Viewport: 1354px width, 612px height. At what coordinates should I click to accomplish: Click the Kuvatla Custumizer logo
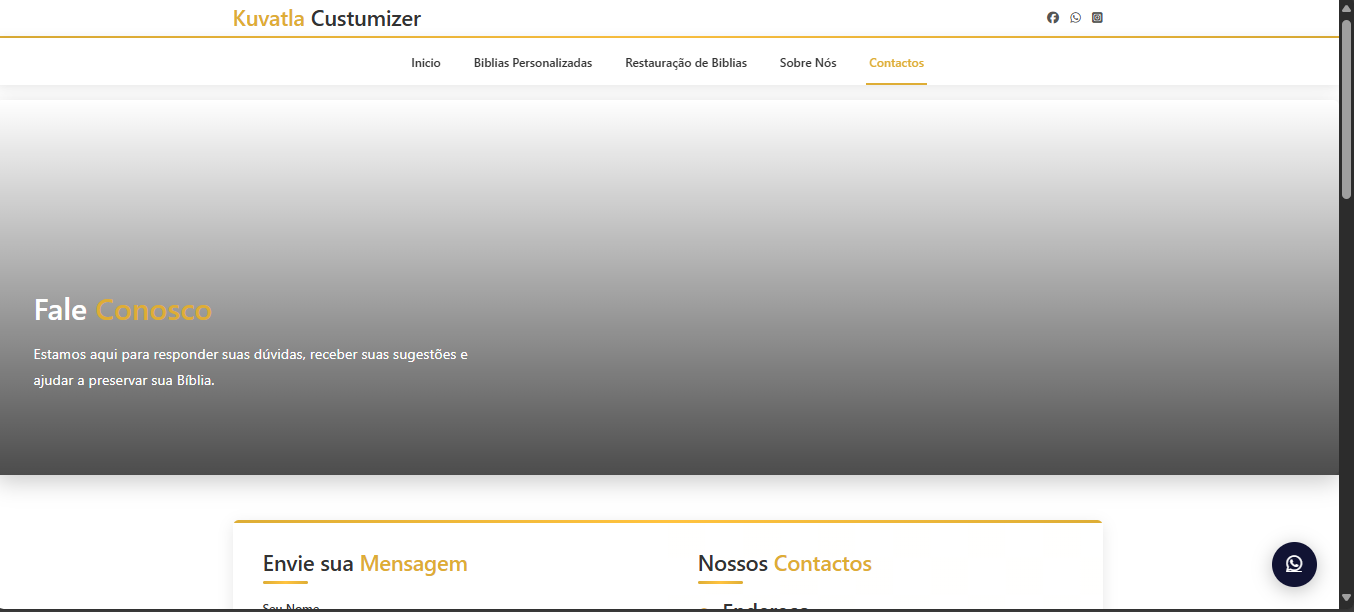[x=326, y=19]
